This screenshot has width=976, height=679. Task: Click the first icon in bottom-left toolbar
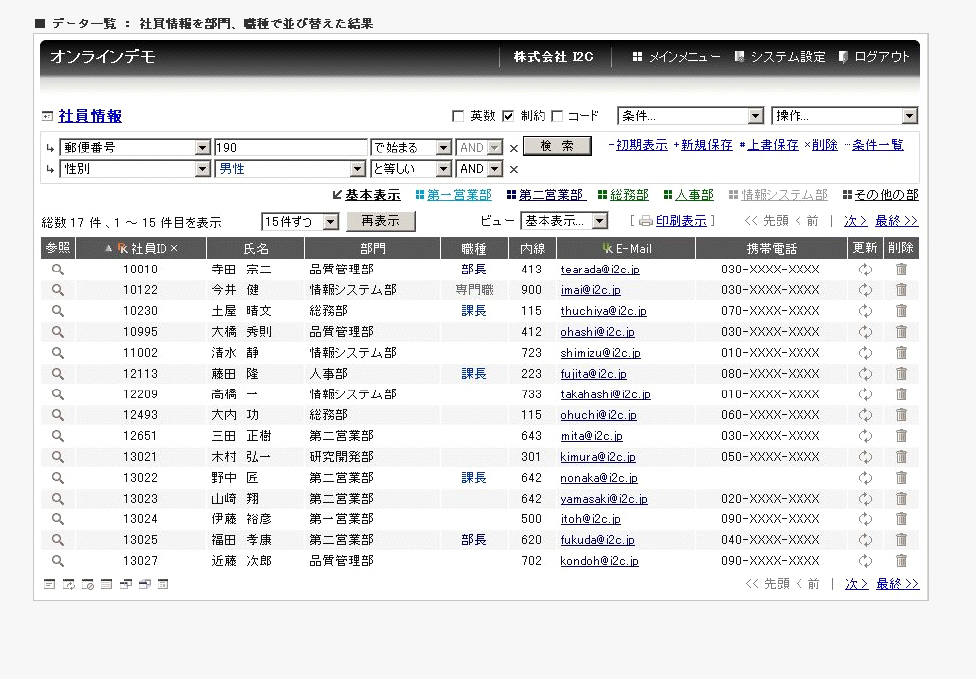(x=49, y=584)
